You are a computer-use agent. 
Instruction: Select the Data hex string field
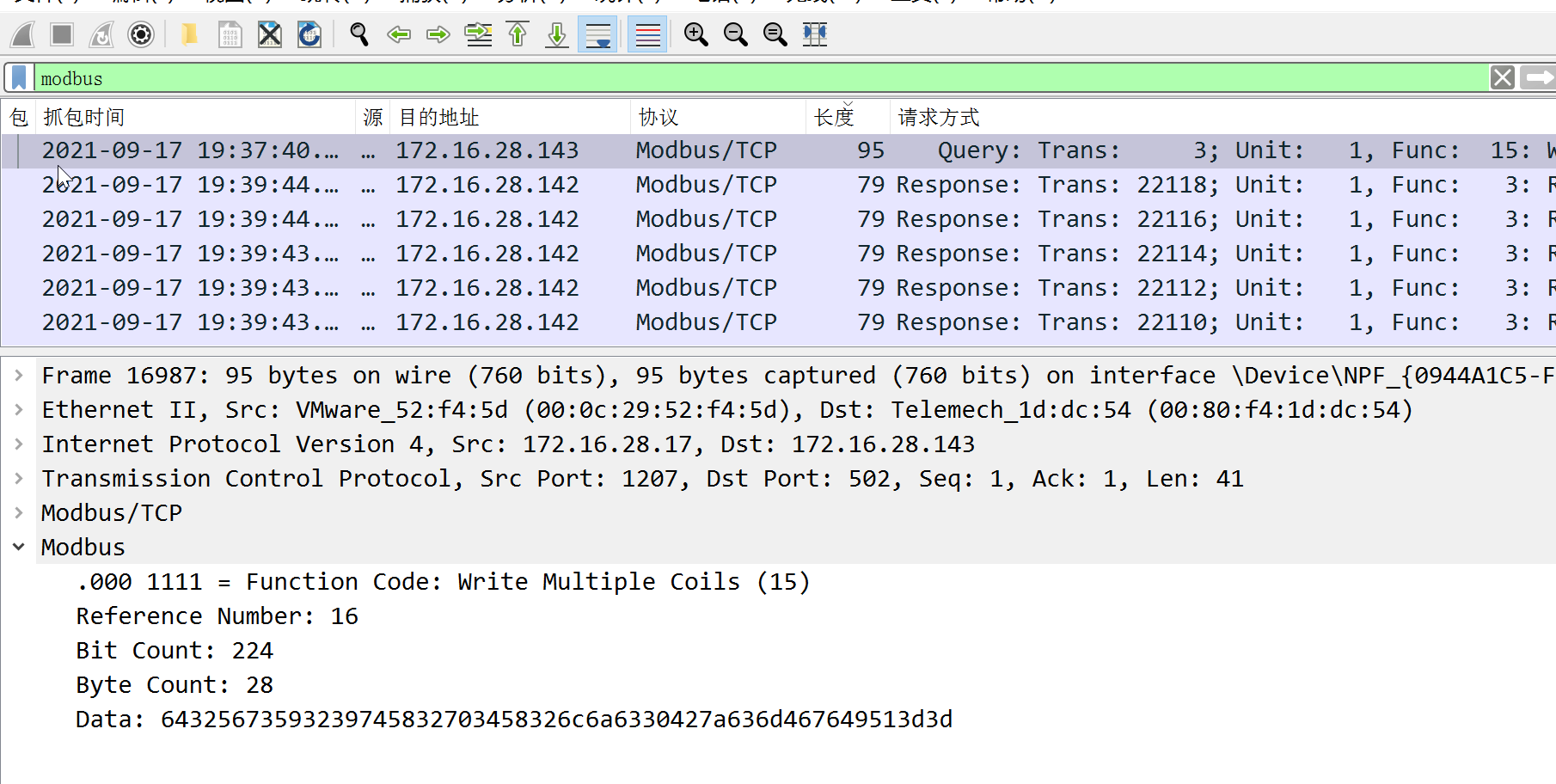point(514,720)
